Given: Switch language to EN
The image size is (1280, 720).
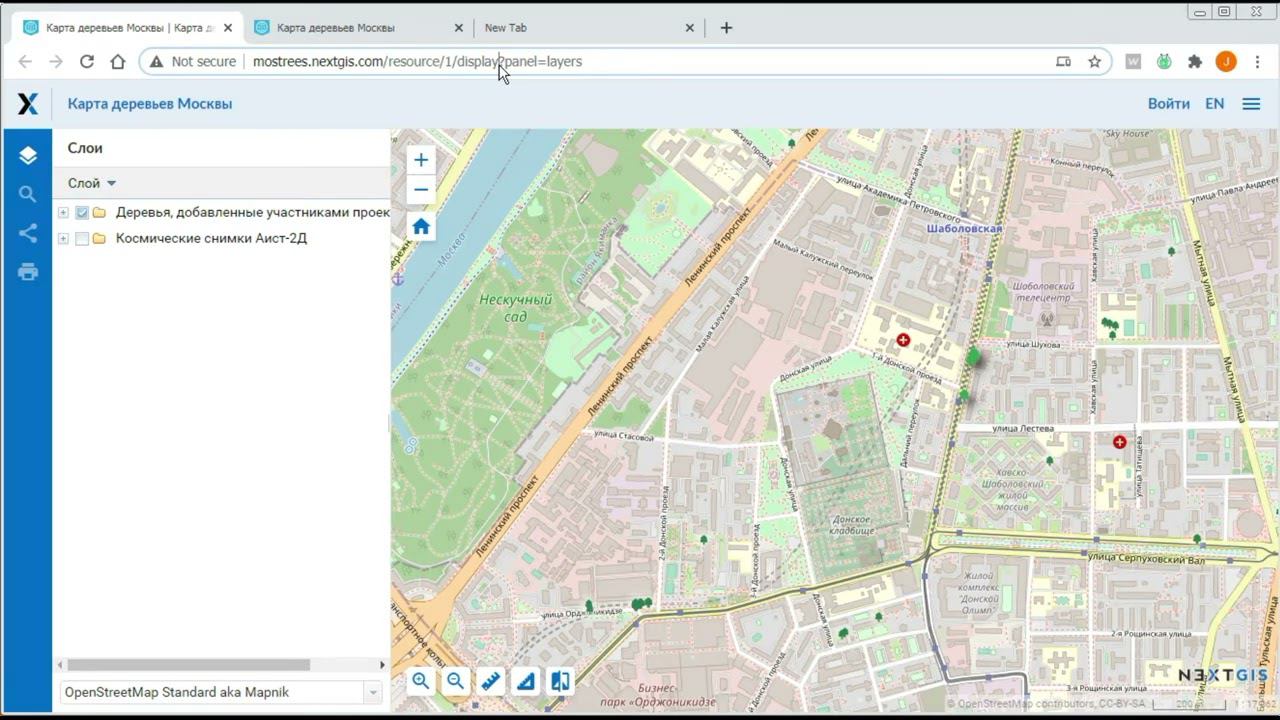Looking at the screenshot, I should [1214, 103].
